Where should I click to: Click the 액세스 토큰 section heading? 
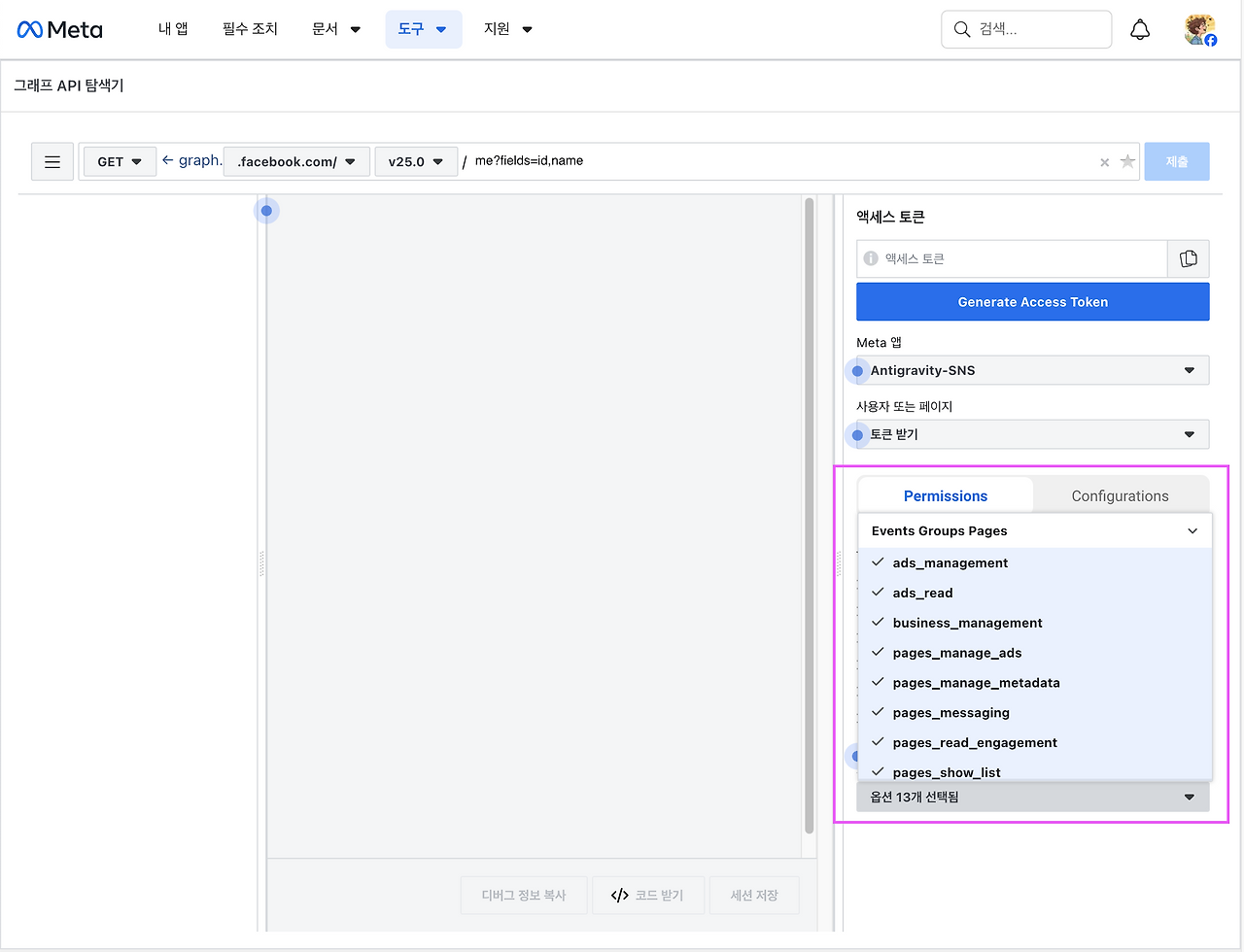(x=890, y=217)
